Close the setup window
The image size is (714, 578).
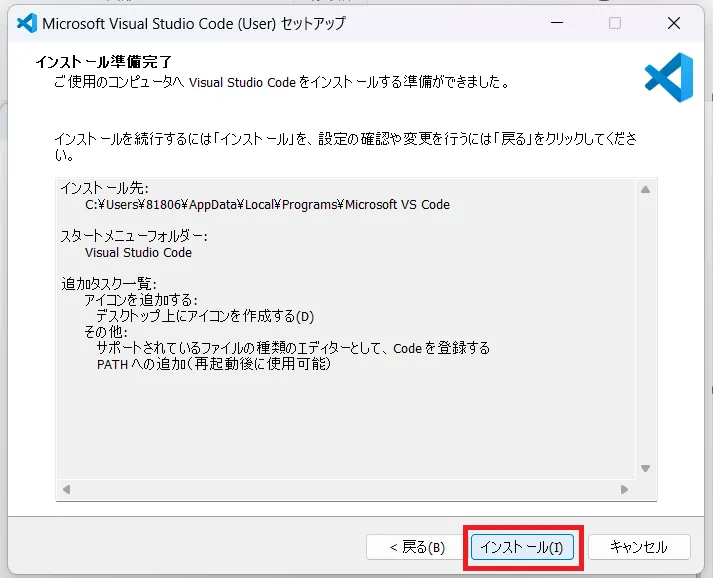674,23
